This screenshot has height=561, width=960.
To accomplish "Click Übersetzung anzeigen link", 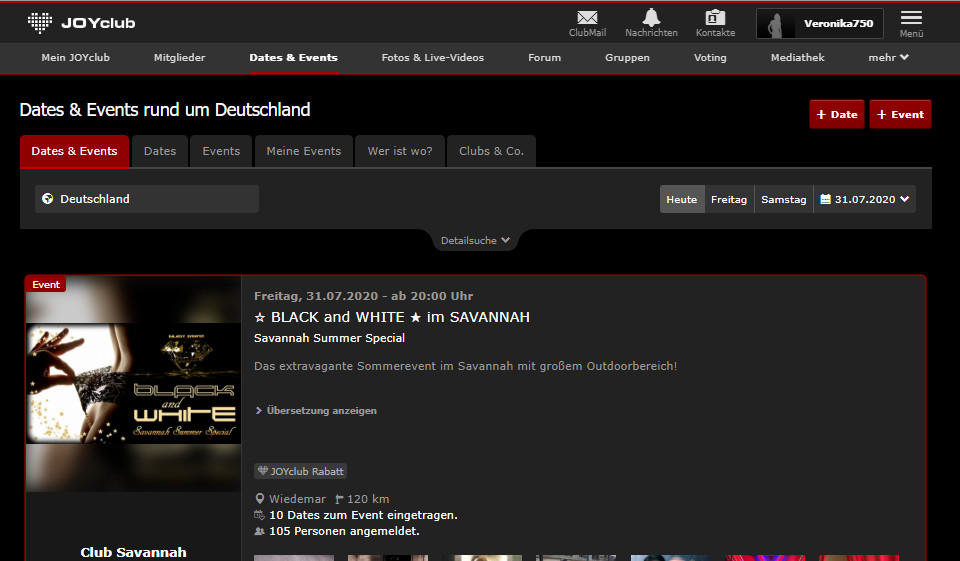I will 321,410.
